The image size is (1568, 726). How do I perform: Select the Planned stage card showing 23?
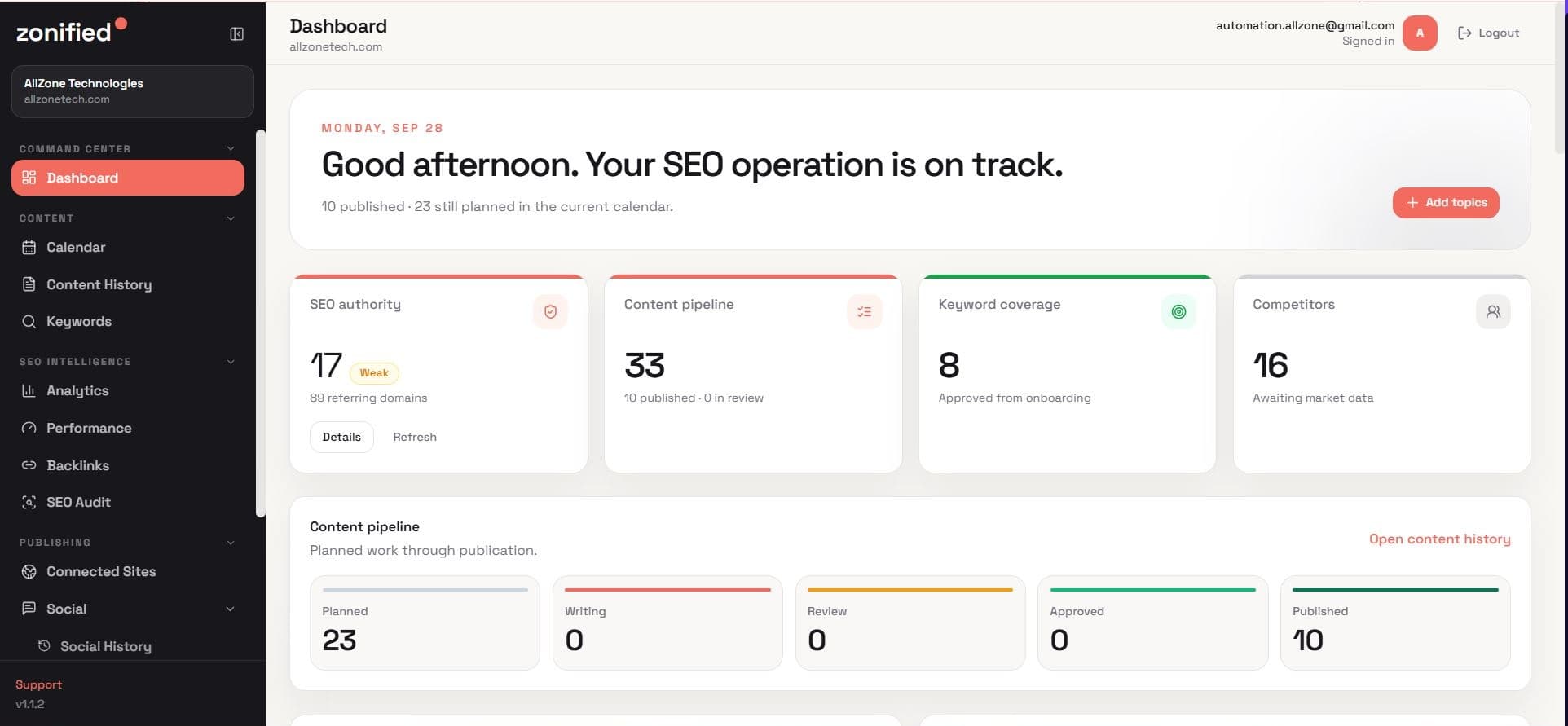coord(425,623)
